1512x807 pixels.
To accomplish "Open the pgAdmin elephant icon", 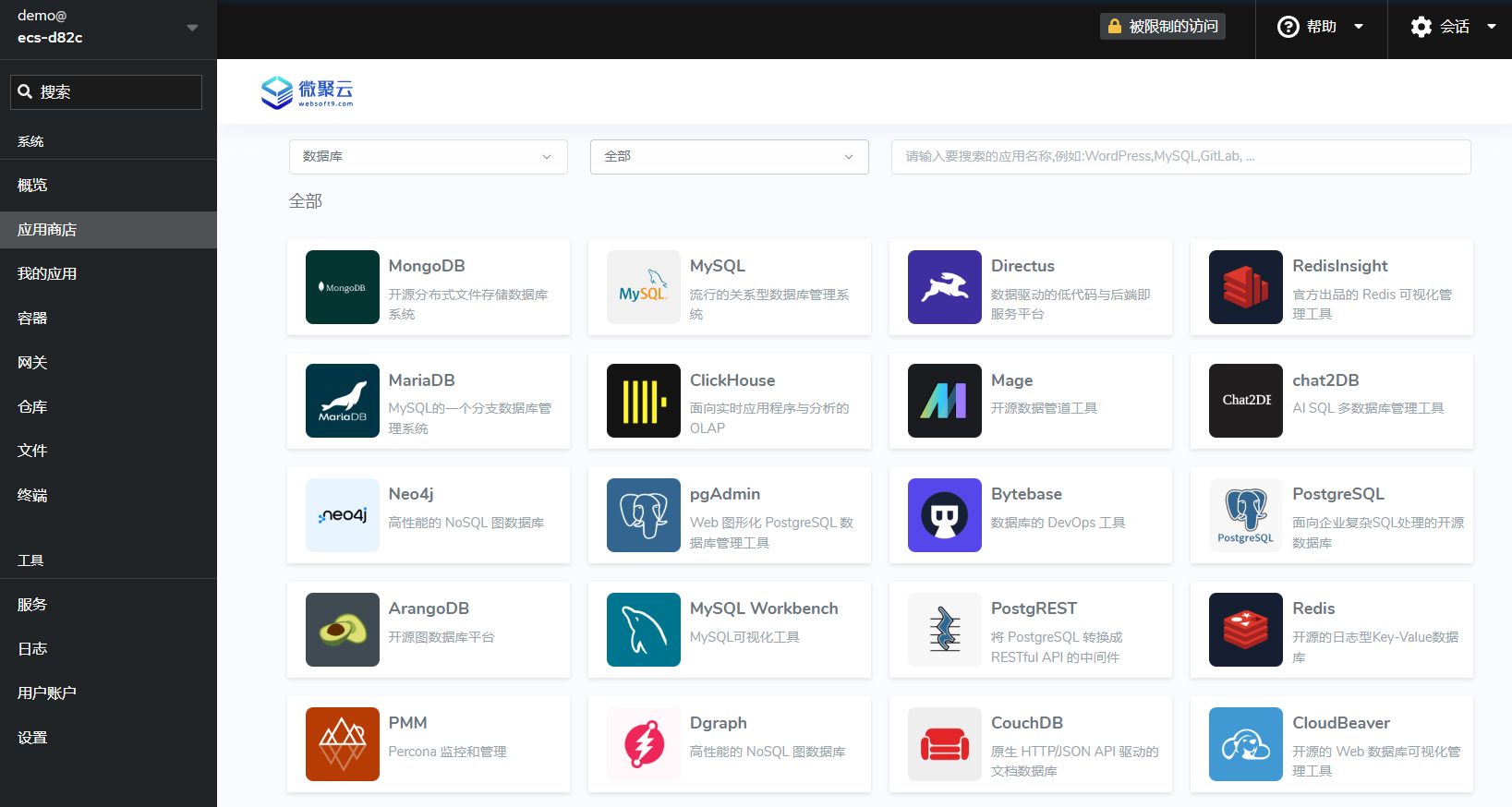I will click(x=643, y=515).
